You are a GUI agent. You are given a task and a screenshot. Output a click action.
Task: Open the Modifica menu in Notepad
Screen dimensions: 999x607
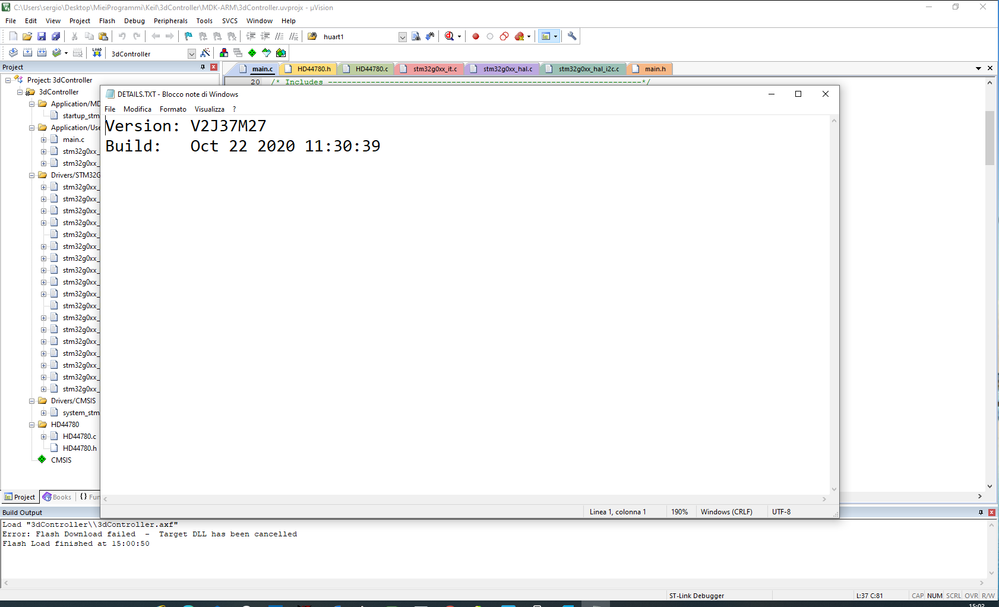137,110
